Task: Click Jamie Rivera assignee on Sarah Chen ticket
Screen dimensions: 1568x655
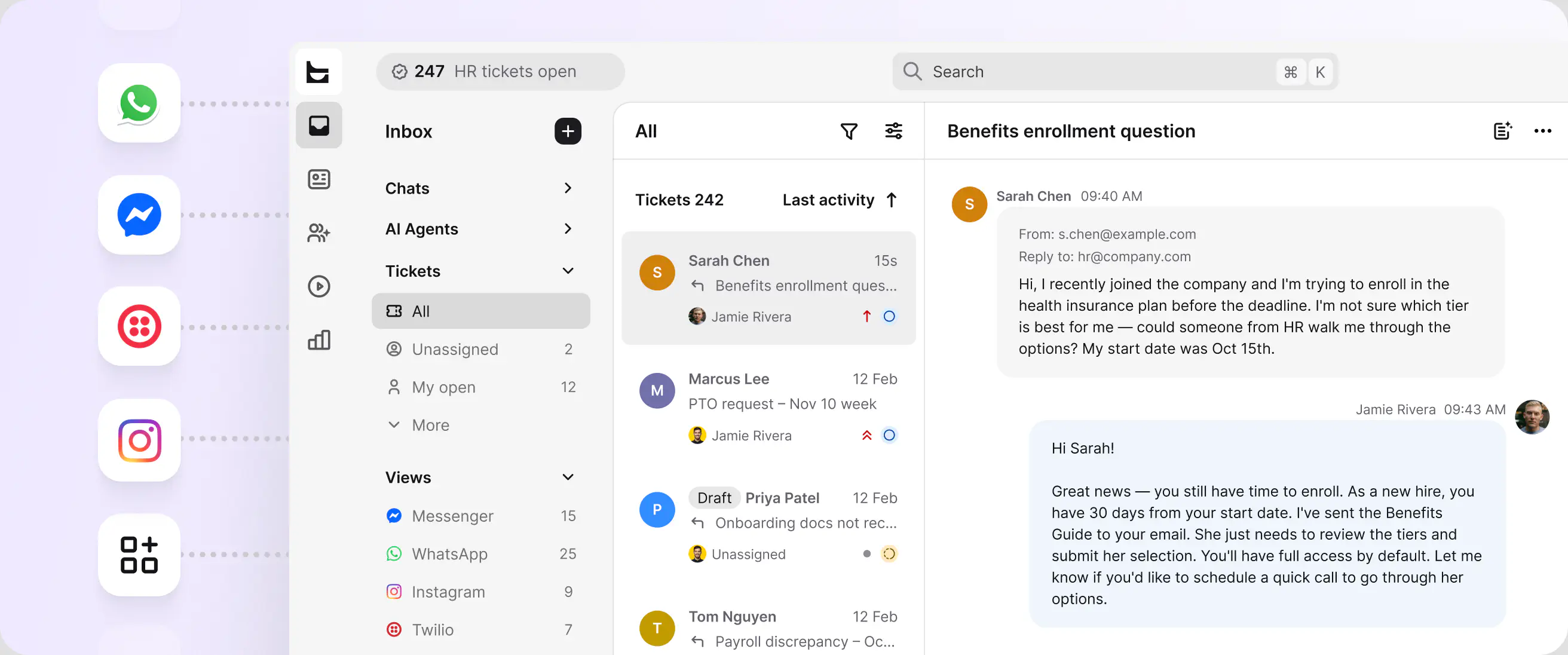Action: coord(740,317)
